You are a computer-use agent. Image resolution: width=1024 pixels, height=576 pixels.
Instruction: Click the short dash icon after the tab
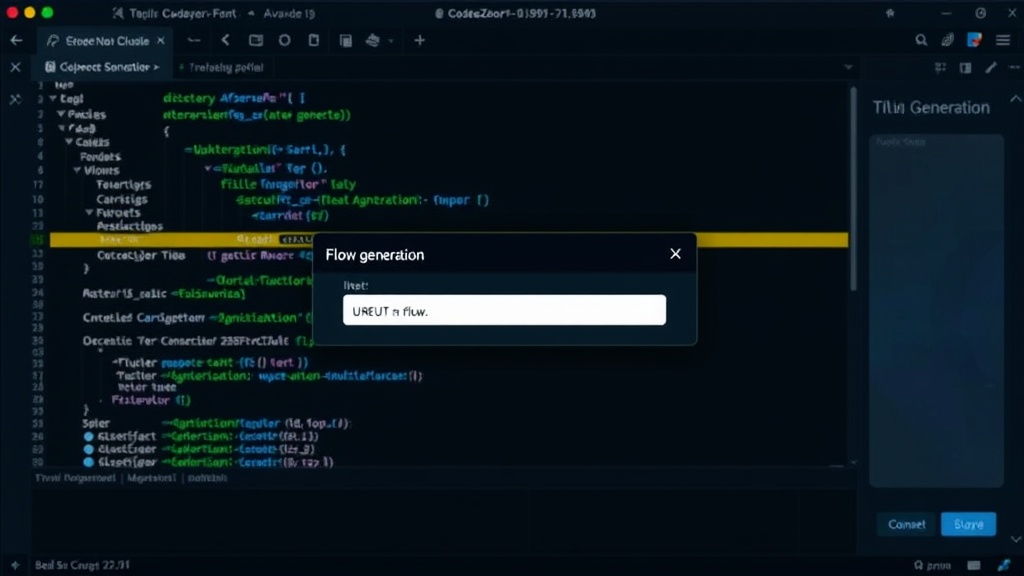pos(194,40)
